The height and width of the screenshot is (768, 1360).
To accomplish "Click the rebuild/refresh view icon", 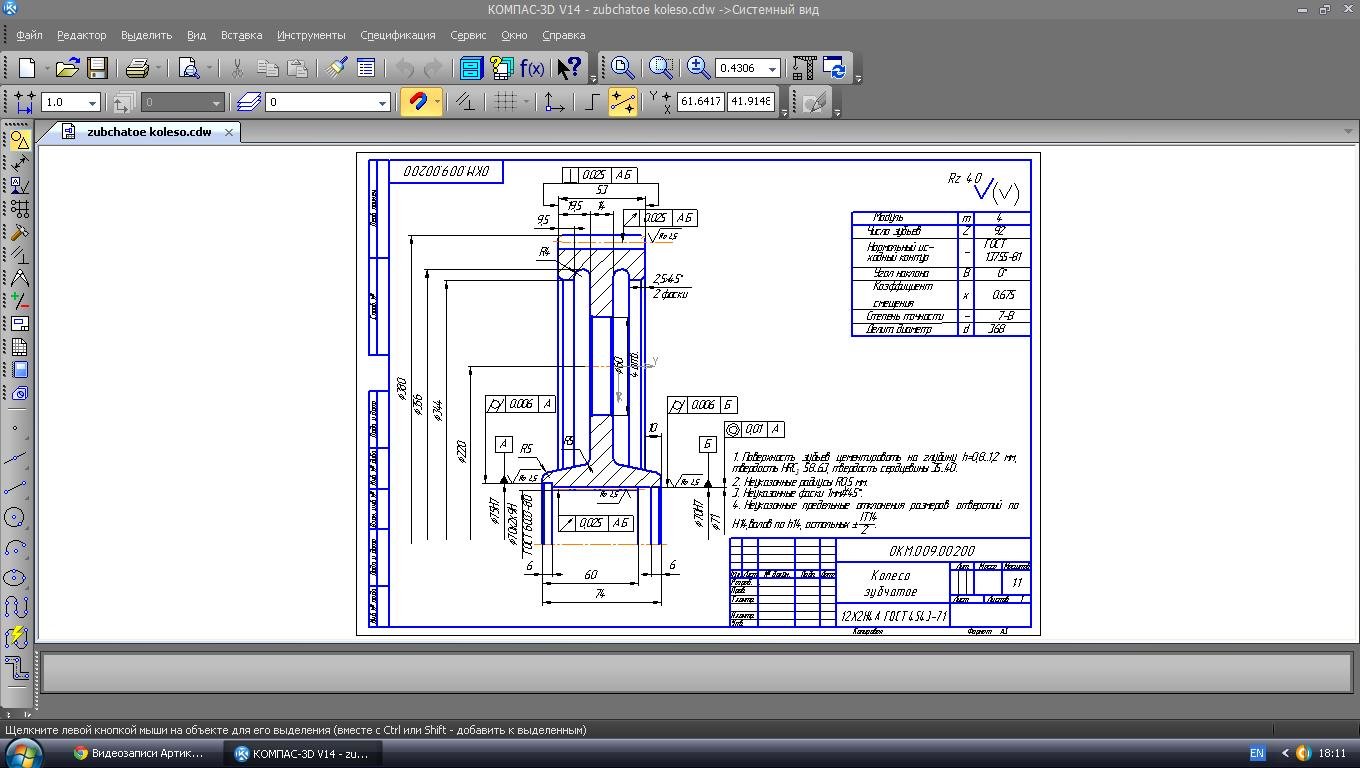I will [x=833, y=68].
